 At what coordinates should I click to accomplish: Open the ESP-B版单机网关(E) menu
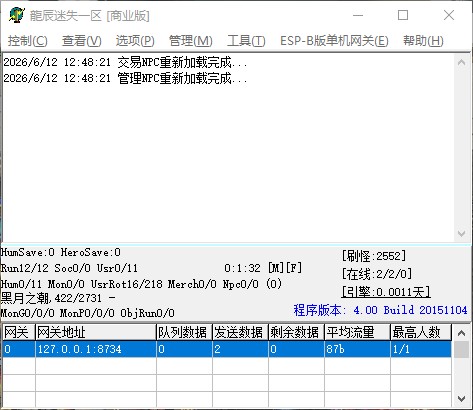334,41
